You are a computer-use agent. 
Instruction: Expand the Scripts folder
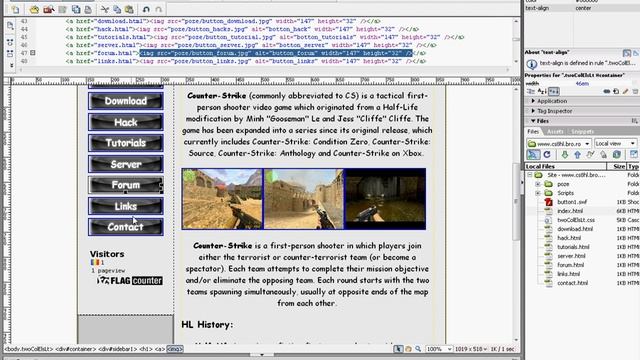point(538,193)
